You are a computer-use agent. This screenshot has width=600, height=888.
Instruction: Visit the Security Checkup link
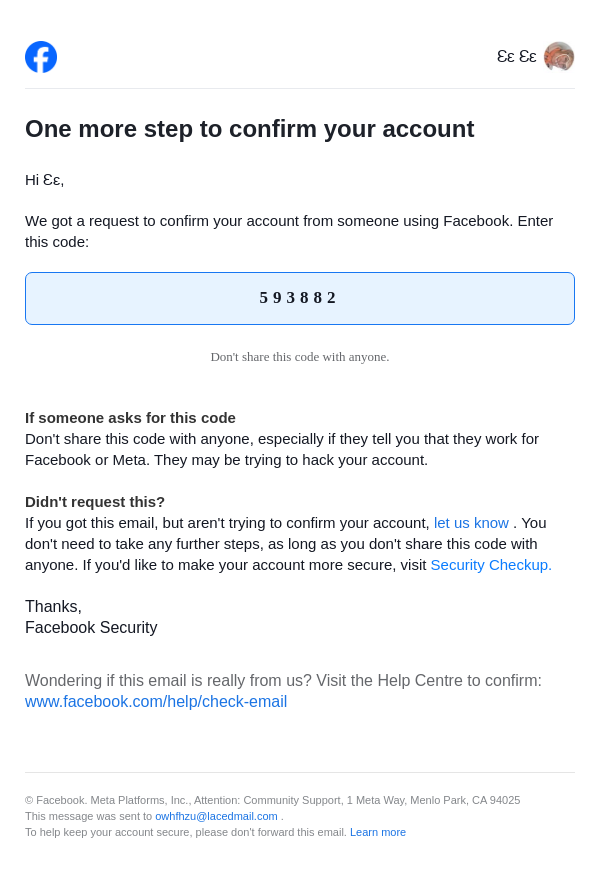point(491,565)
